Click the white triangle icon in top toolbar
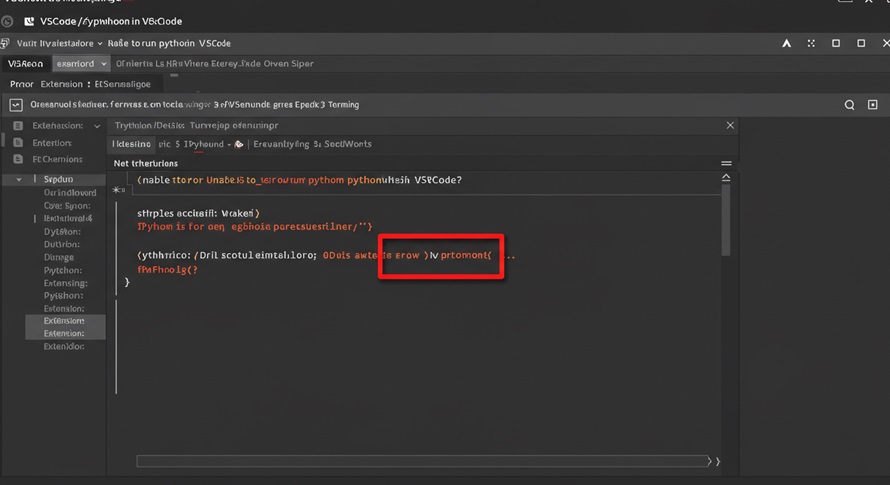Image resolution: width=890 pixels, height=485 pixels. coord(787,43)
